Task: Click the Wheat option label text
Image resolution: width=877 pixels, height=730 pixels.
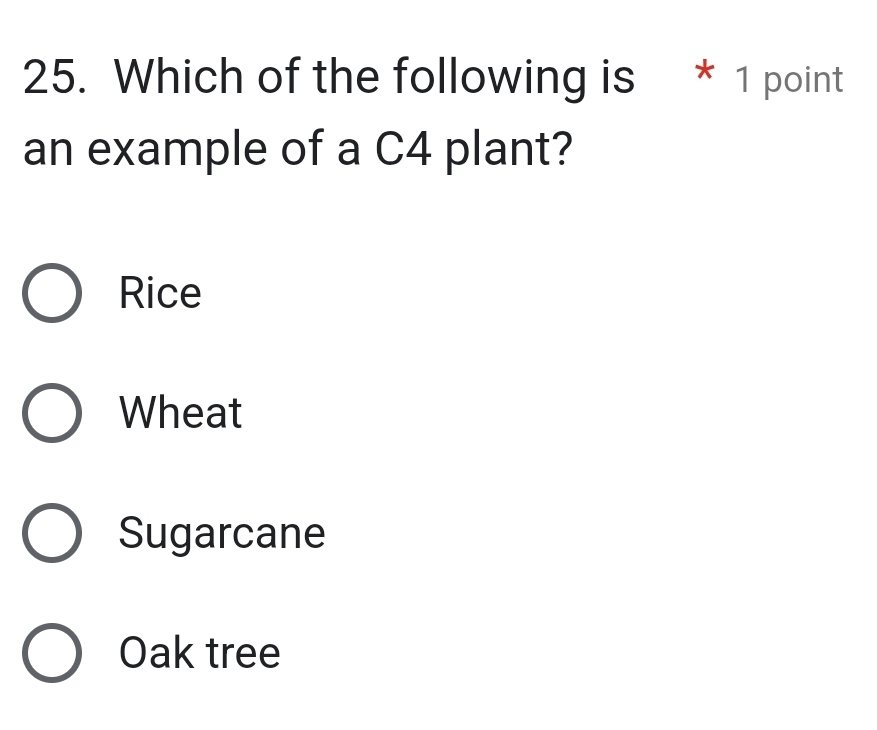Action: click(180, 413)
